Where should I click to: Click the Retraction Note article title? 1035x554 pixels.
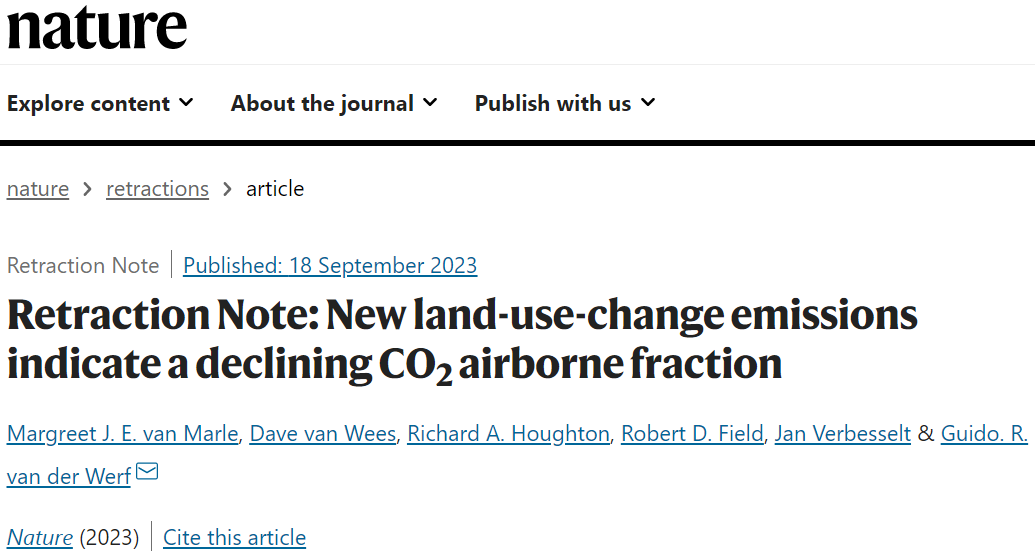pos(462,339)
